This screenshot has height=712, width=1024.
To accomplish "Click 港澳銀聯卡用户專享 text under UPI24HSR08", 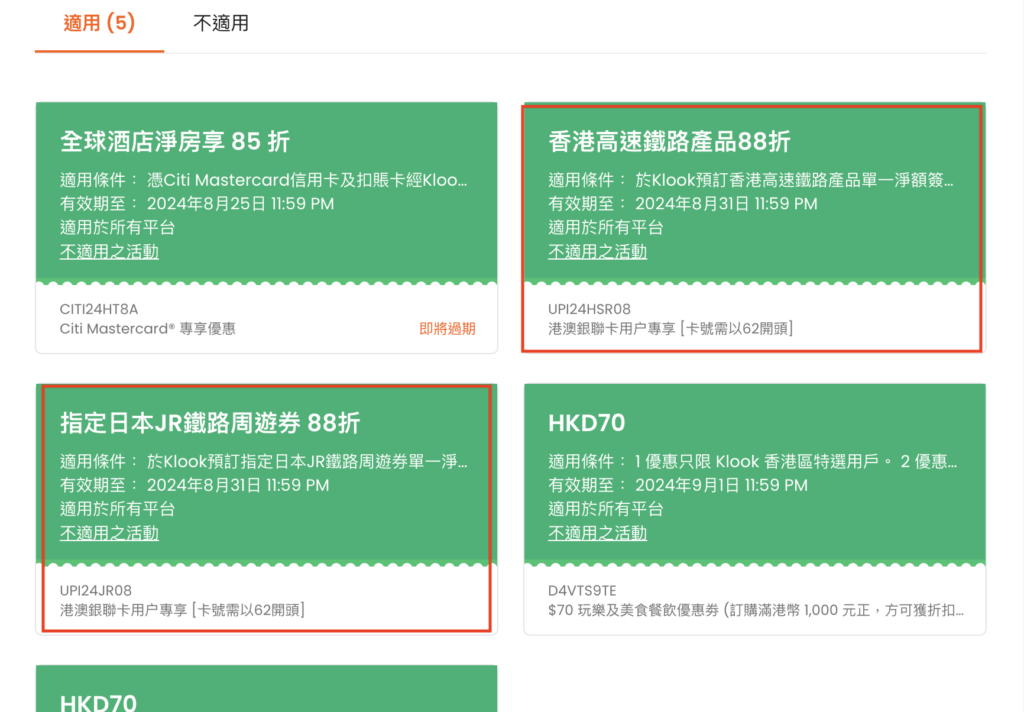I will [671, 329].
